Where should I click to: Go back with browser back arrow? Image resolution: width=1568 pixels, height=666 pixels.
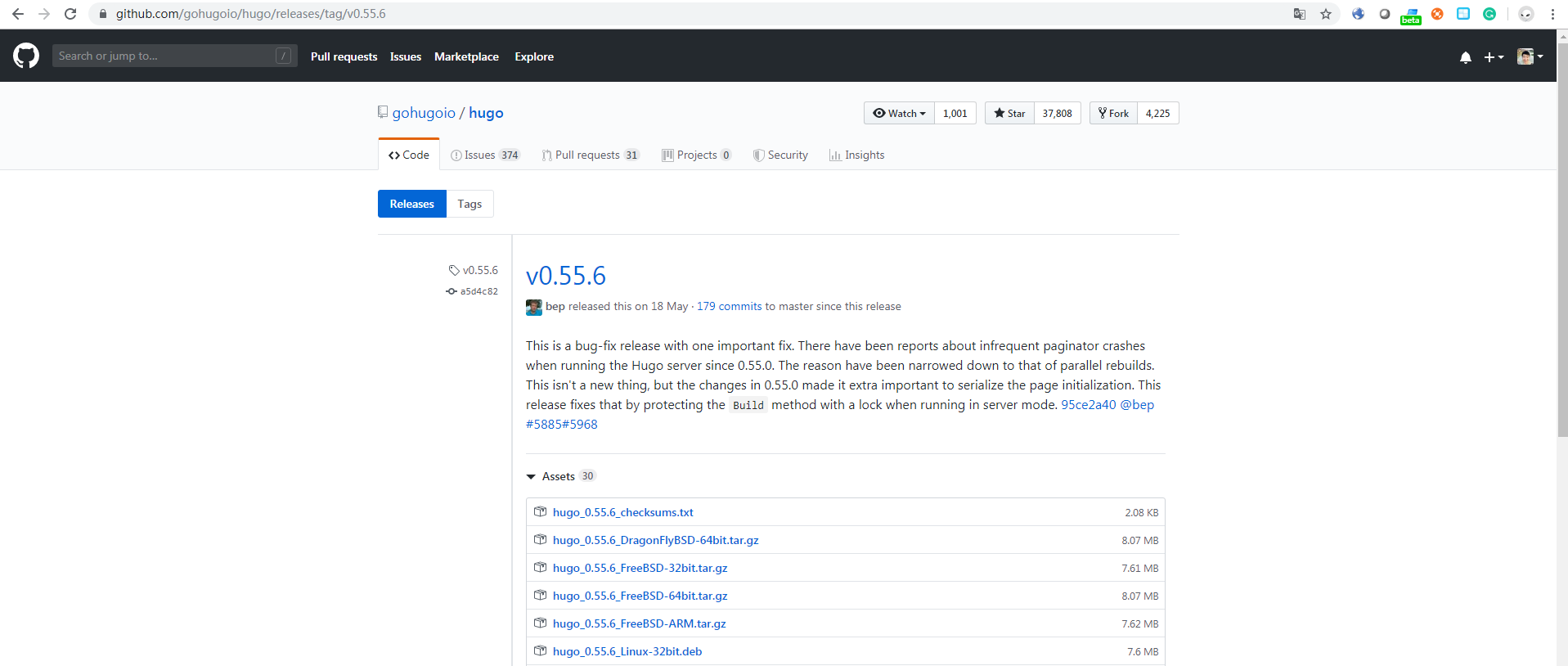[x=18, y=14]
